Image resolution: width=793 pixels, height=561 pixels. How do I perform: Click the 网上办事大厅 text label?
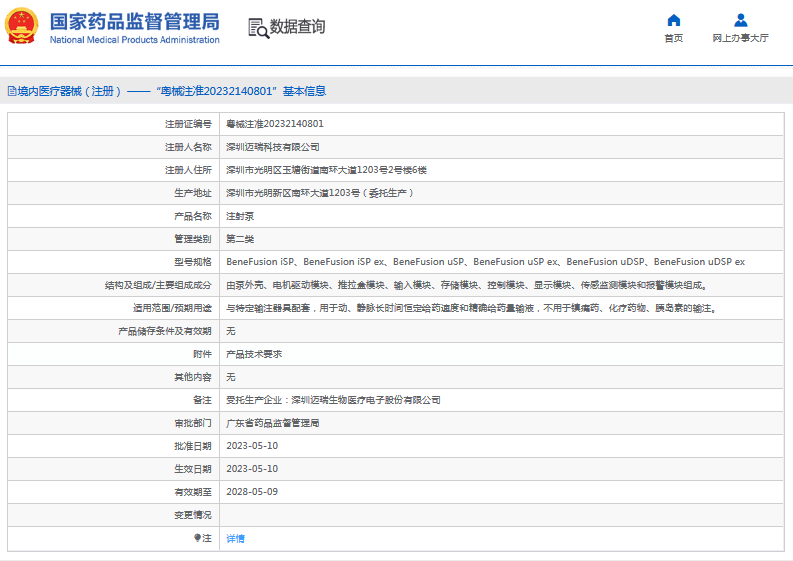tap(740, 38)
